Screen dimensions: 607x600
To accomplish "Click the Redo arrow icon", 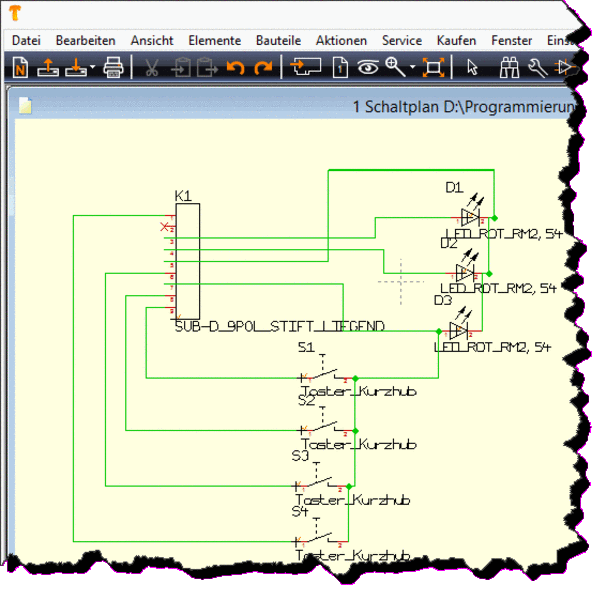I will tap(263, 68).
